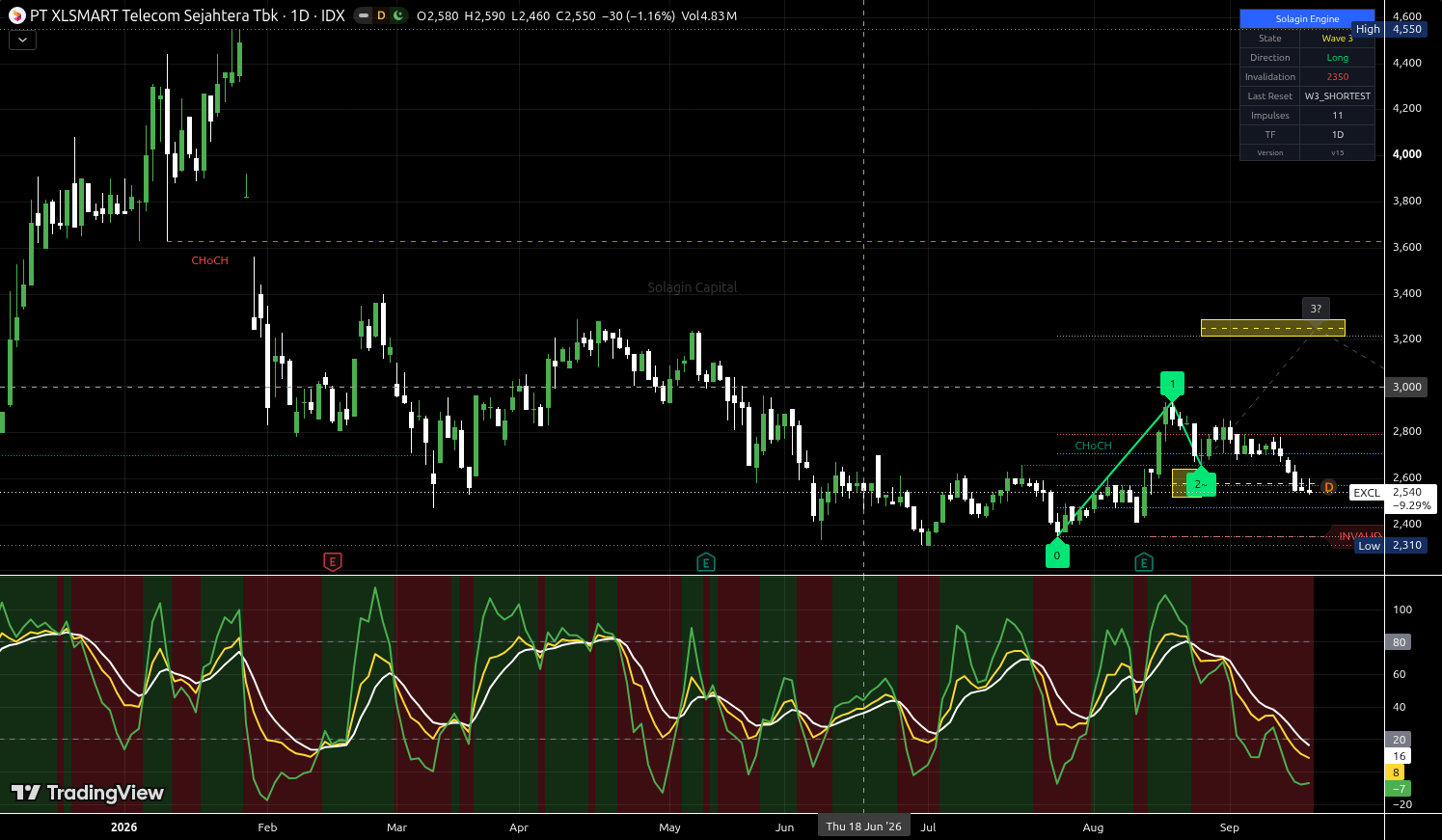The width and height of the screenshot is (1442, 840).
Task: Click the Low 2,310 price label
Action: pos(1389,546)
